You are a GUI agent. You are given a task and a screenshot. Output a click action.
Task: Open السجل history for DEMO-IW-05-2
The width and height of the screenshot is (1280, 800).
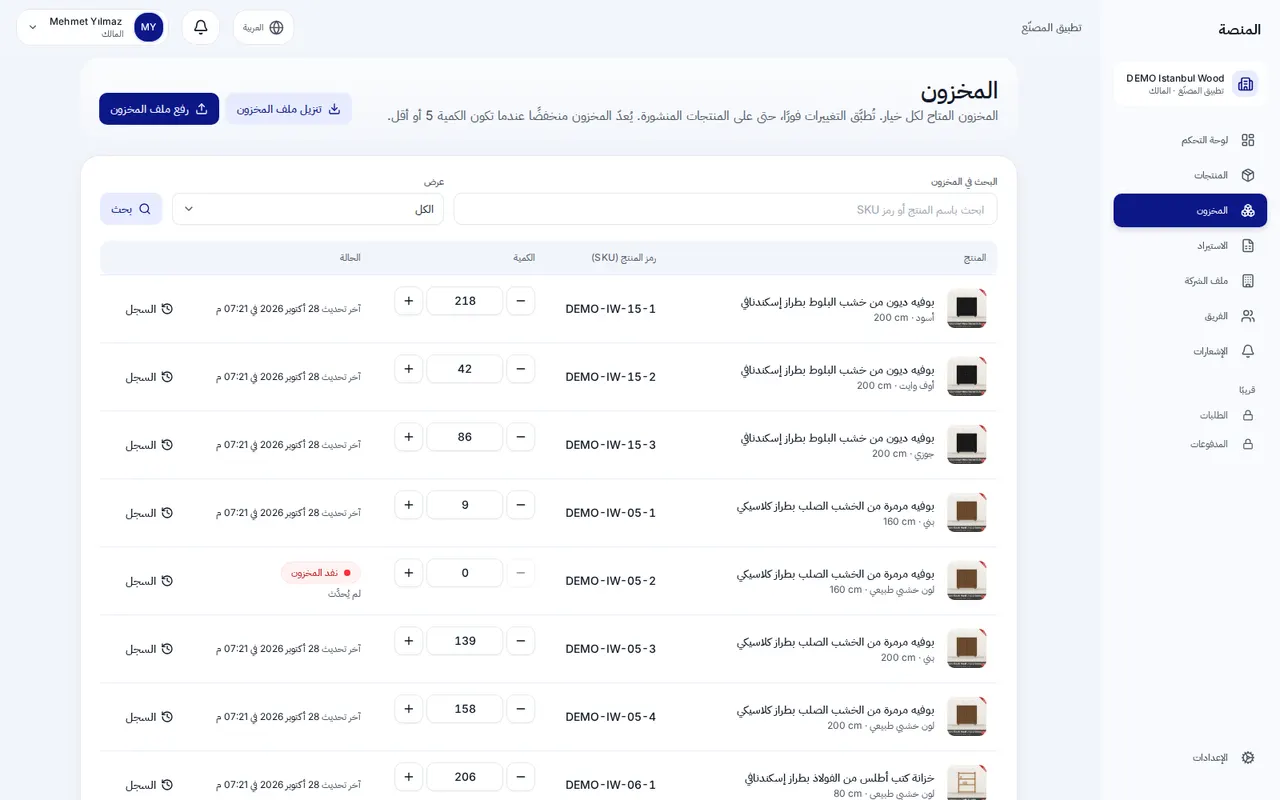click(149, 581)
